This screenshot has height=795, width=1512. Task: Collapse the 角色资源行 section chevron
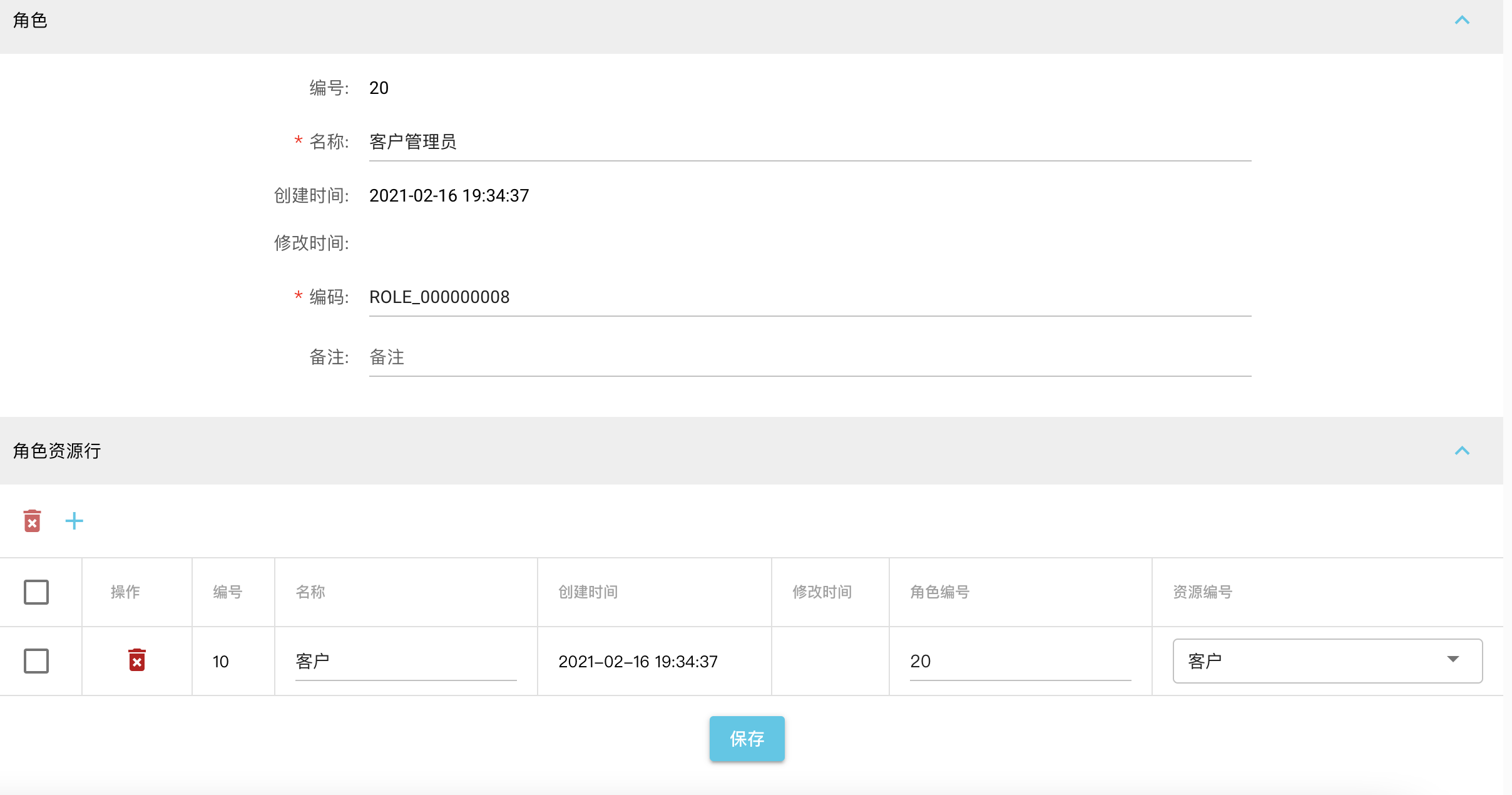1462,451
